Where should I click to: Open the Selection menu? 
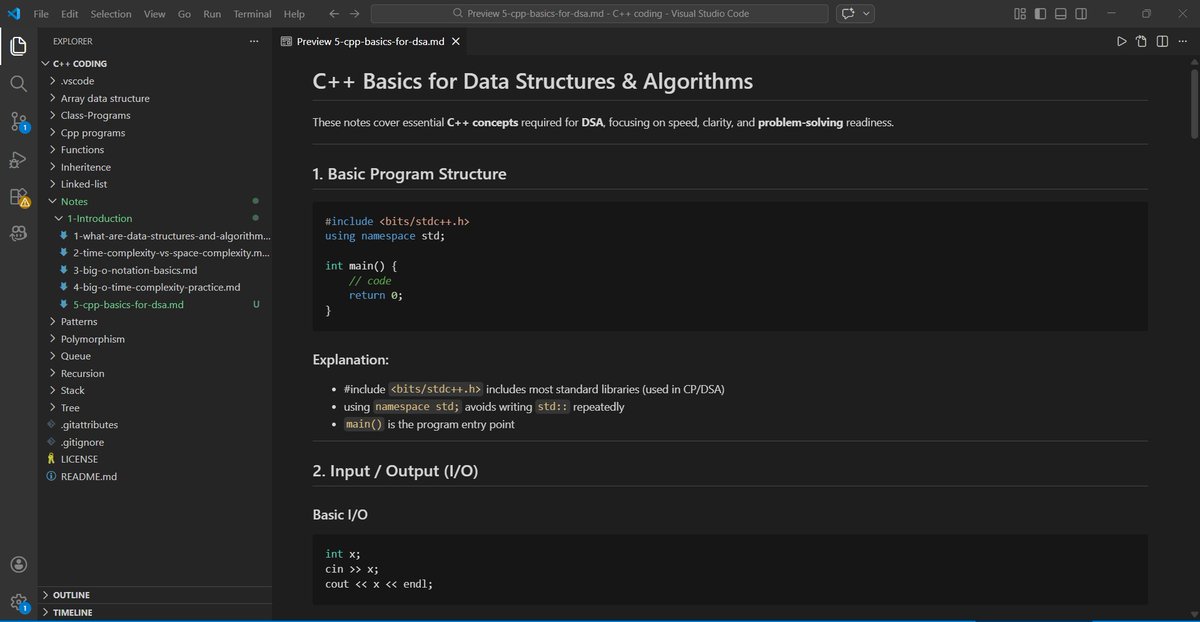click(x=111, y=14)
